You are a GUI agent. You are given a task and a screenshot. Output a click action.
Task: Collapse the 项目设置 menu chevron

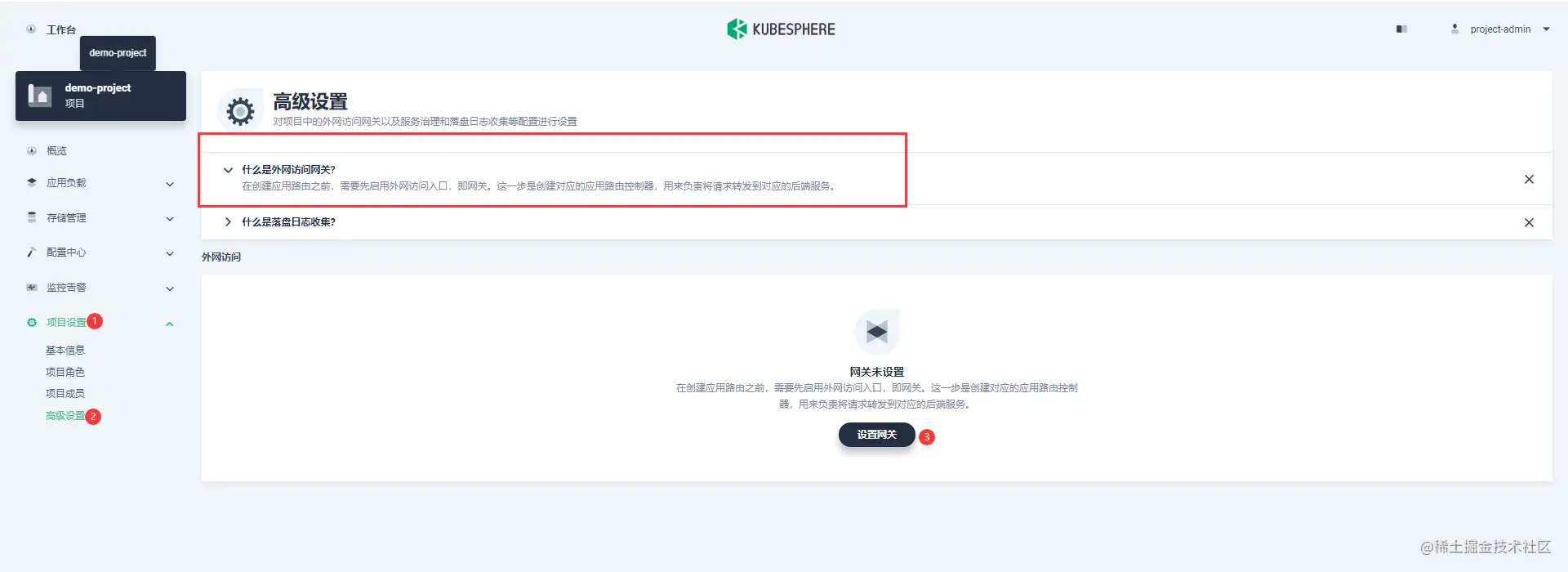point(170,324)
